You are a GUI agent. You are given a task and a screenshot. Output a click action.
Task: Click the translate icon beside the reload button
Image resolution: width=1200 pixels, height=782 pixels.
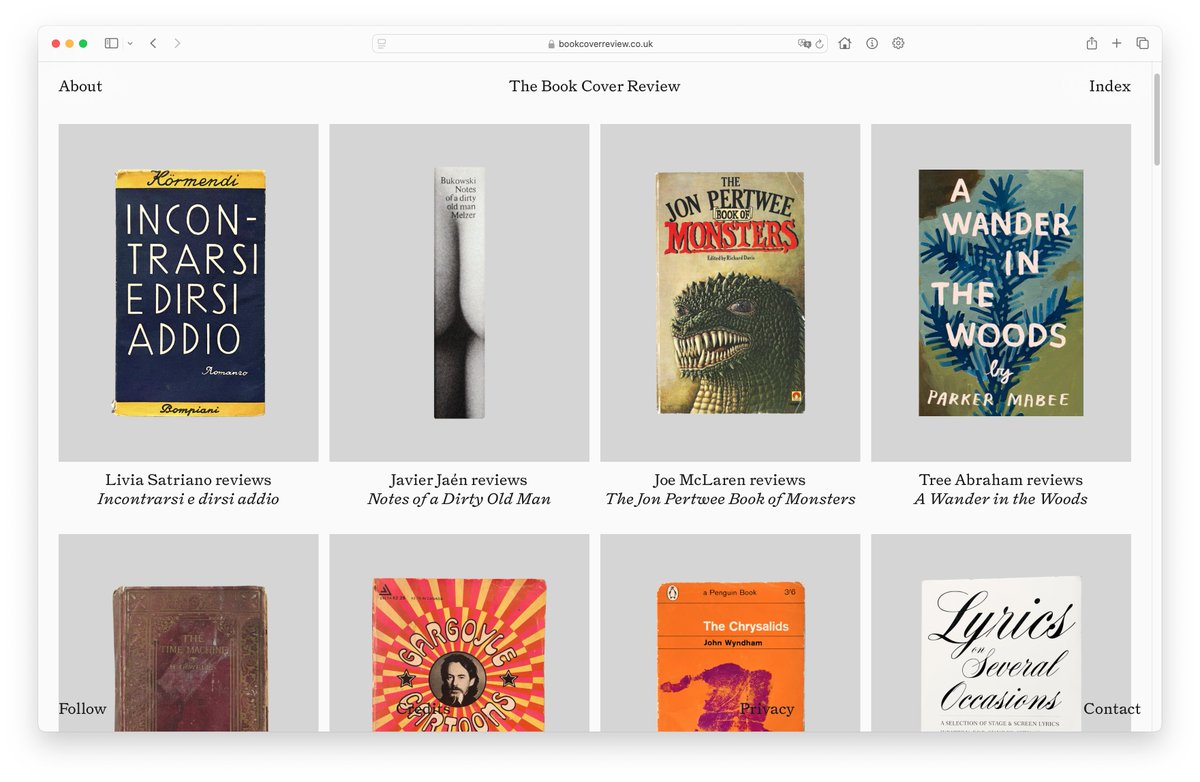[x=805, y=43]
